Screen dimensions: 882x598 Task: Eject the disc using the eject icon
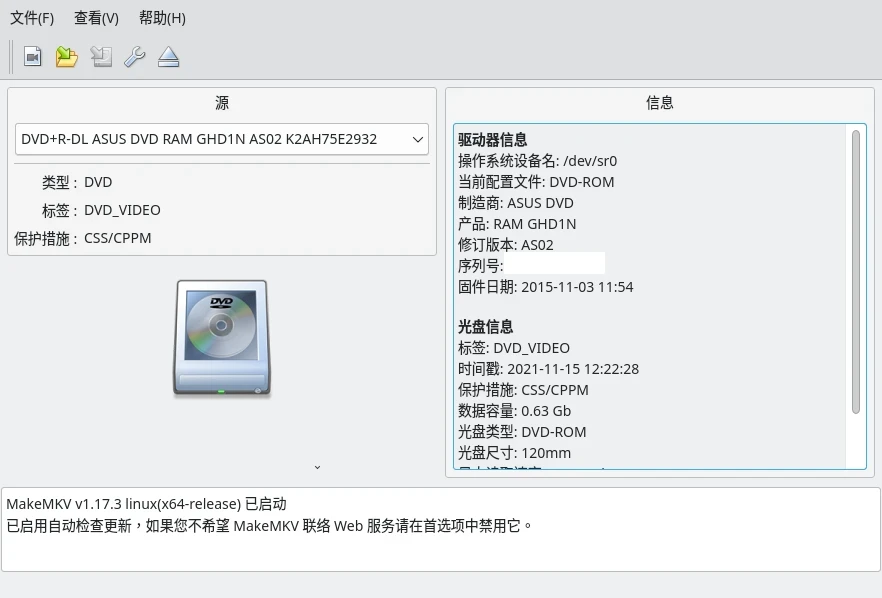[x=168, y=57]
